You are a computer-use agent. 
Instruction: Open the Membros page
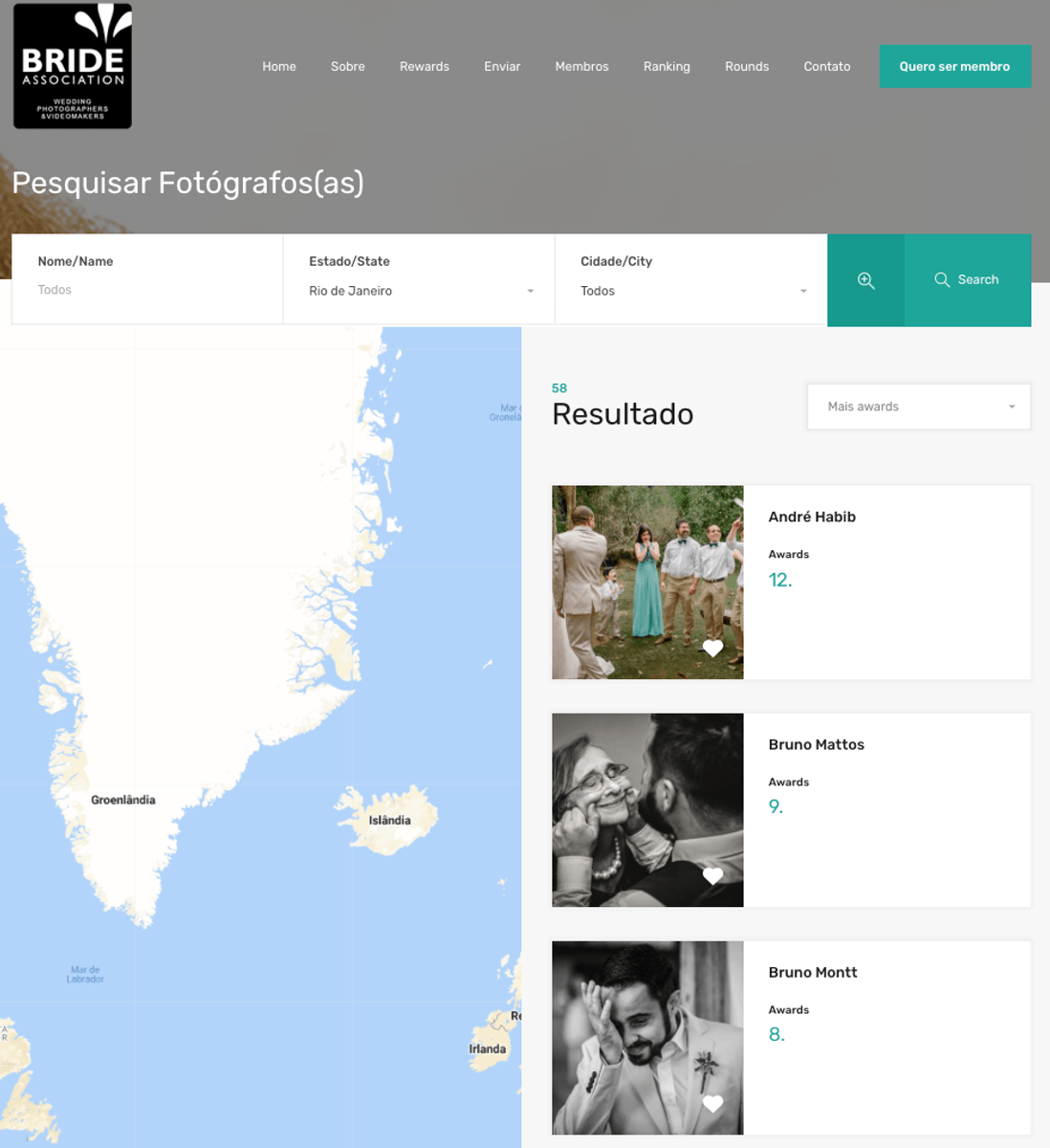tap(581, 66)
